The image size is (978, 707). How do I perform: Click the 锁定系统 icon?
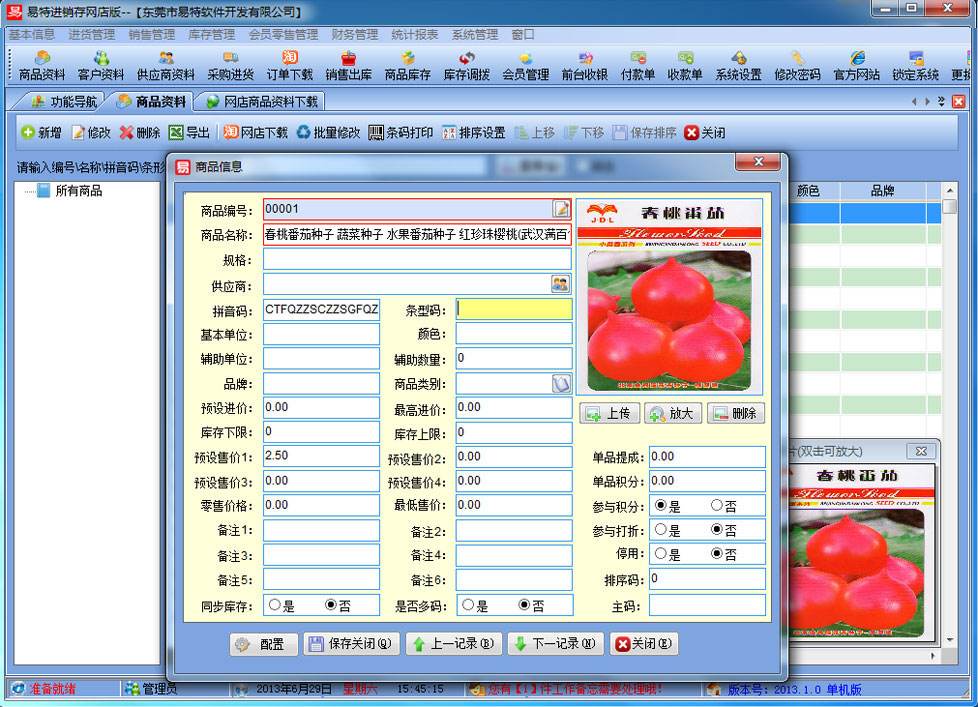point(915,64)
